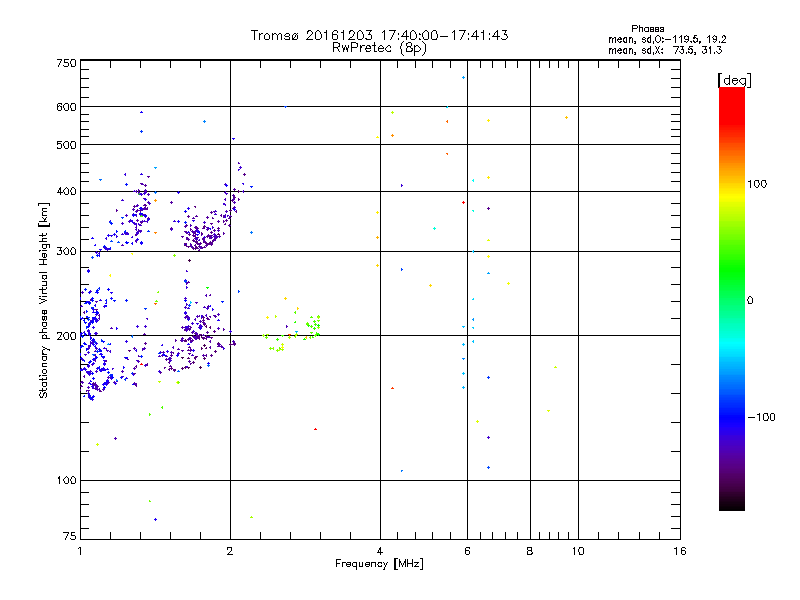Viewport: 800px width, 600px height.
Task: Click the '750' height axis tick label
Action: (x=66, y=63)
